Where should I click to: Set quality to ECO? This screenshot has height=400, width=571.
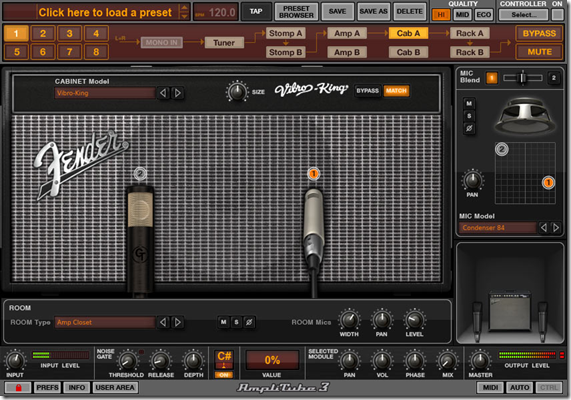(484, 15)
